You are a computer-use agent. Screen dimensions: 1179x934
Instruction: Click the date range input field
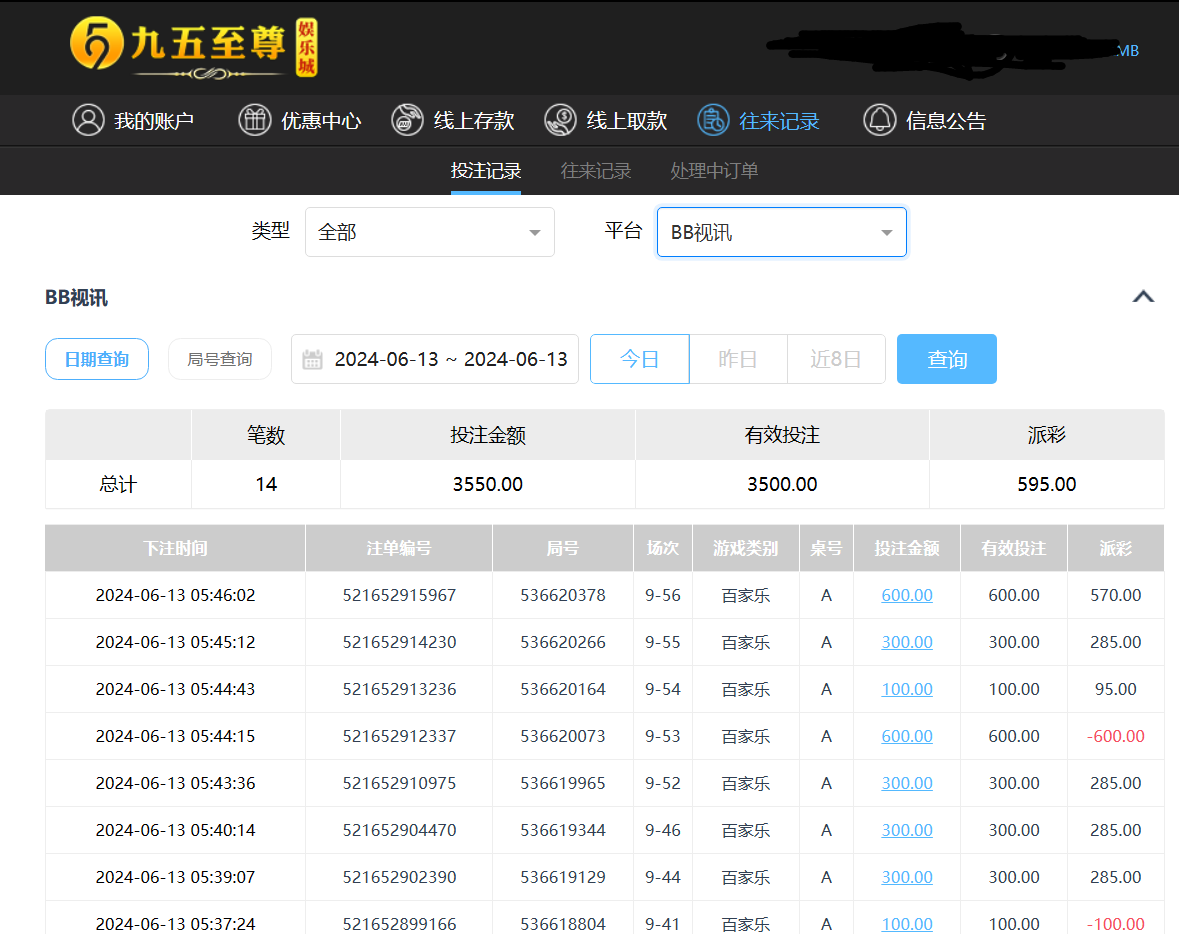pos(450,359)
